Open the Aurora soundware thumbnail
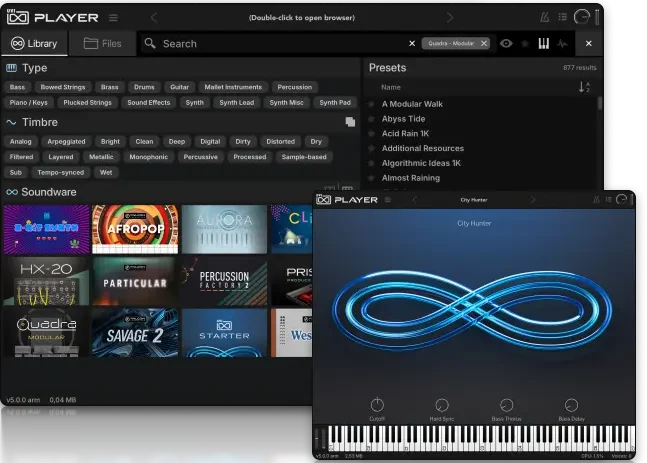This screenshot has width=647, height=463. coord(224,229)
